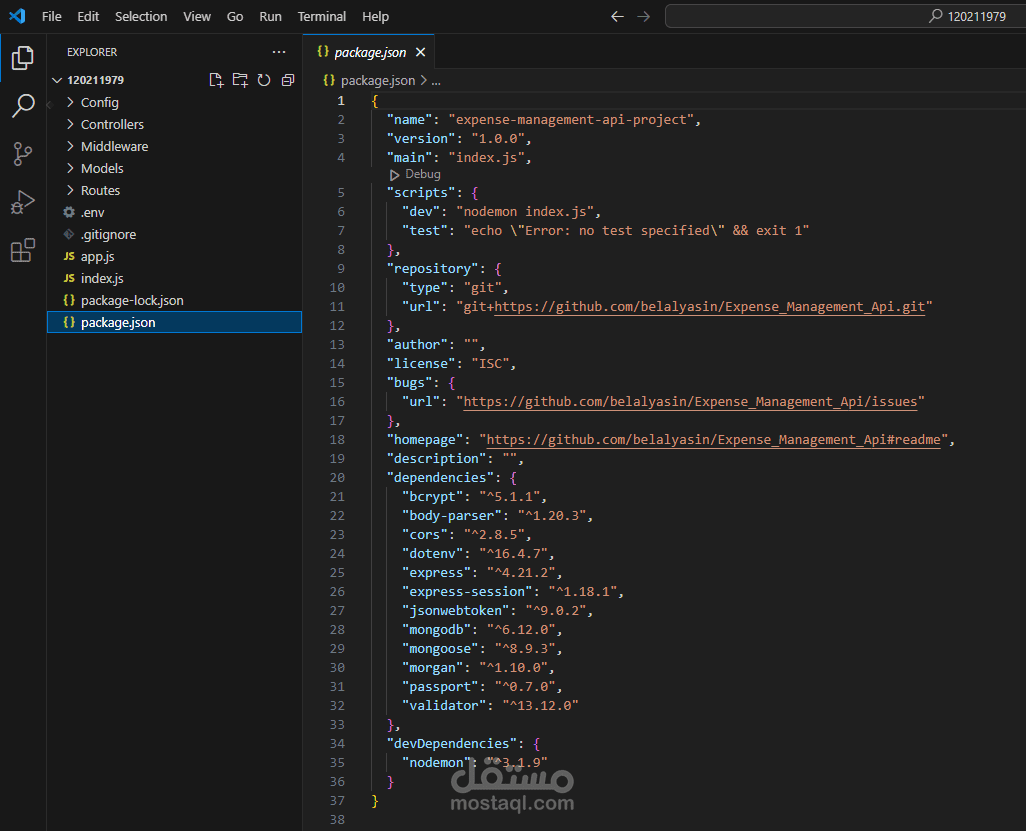Click package.json in the breadcrumb
Image resolution: width=1026 pixels, height=831 pixels.
[x=378, y=80]
